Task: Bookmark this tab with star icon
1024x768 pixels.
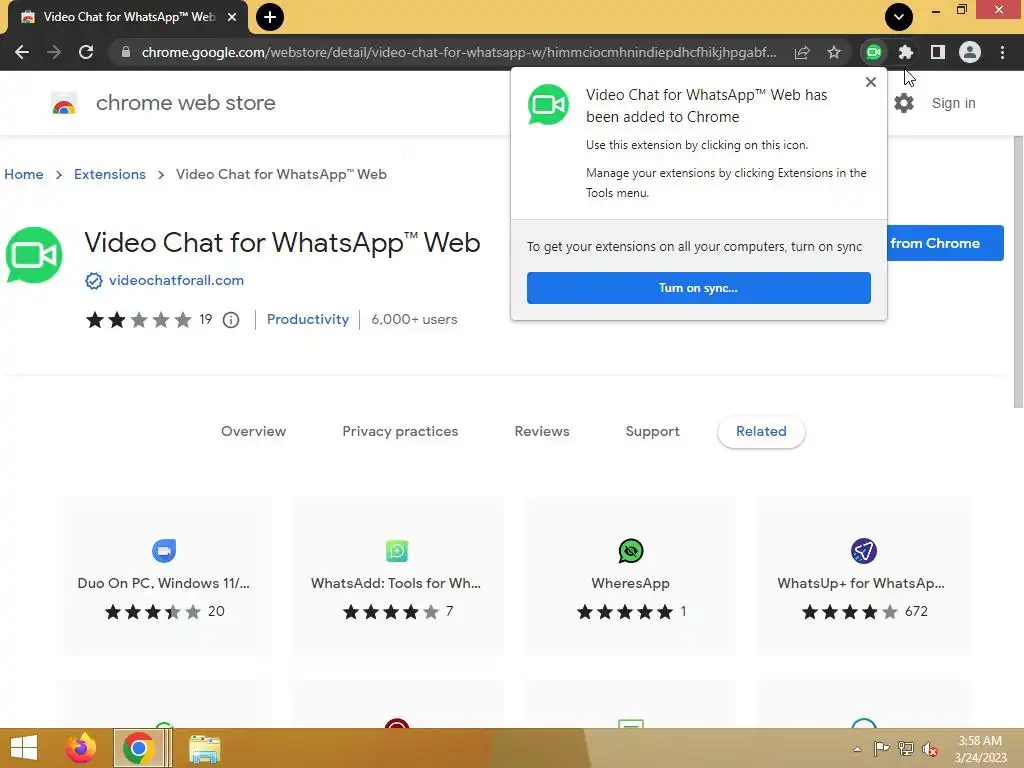Action: click(x=834, y=52)
